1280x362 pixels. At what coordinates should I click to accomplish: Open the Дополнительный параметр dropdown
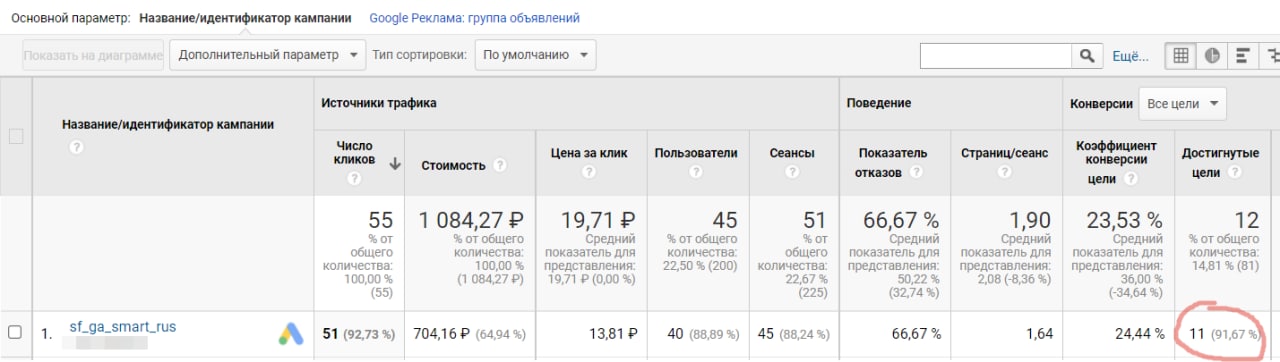[x=267, y=55]
